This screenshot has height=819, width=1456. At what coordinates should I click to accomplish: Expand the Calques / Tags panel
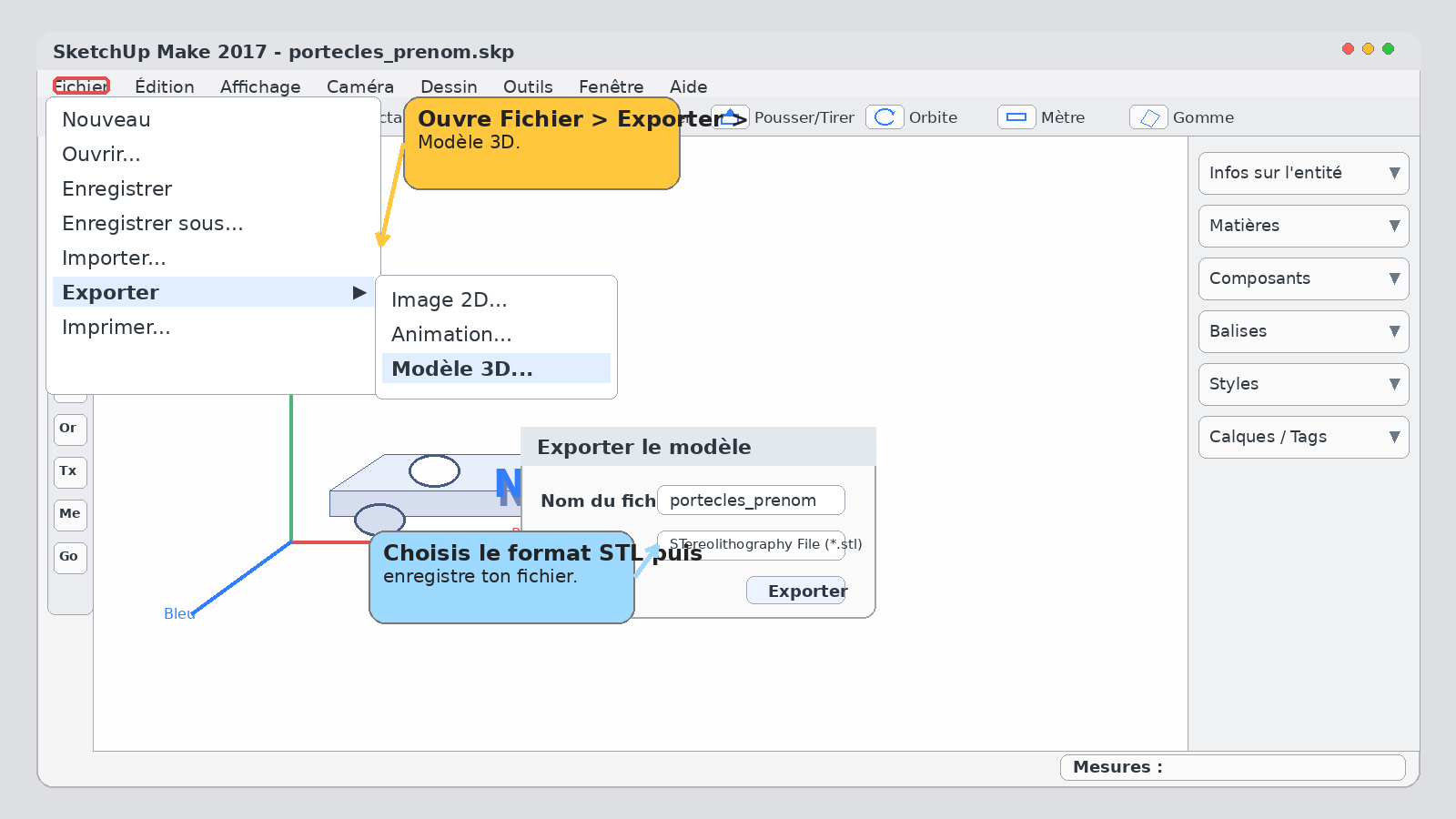point(1303,437)
